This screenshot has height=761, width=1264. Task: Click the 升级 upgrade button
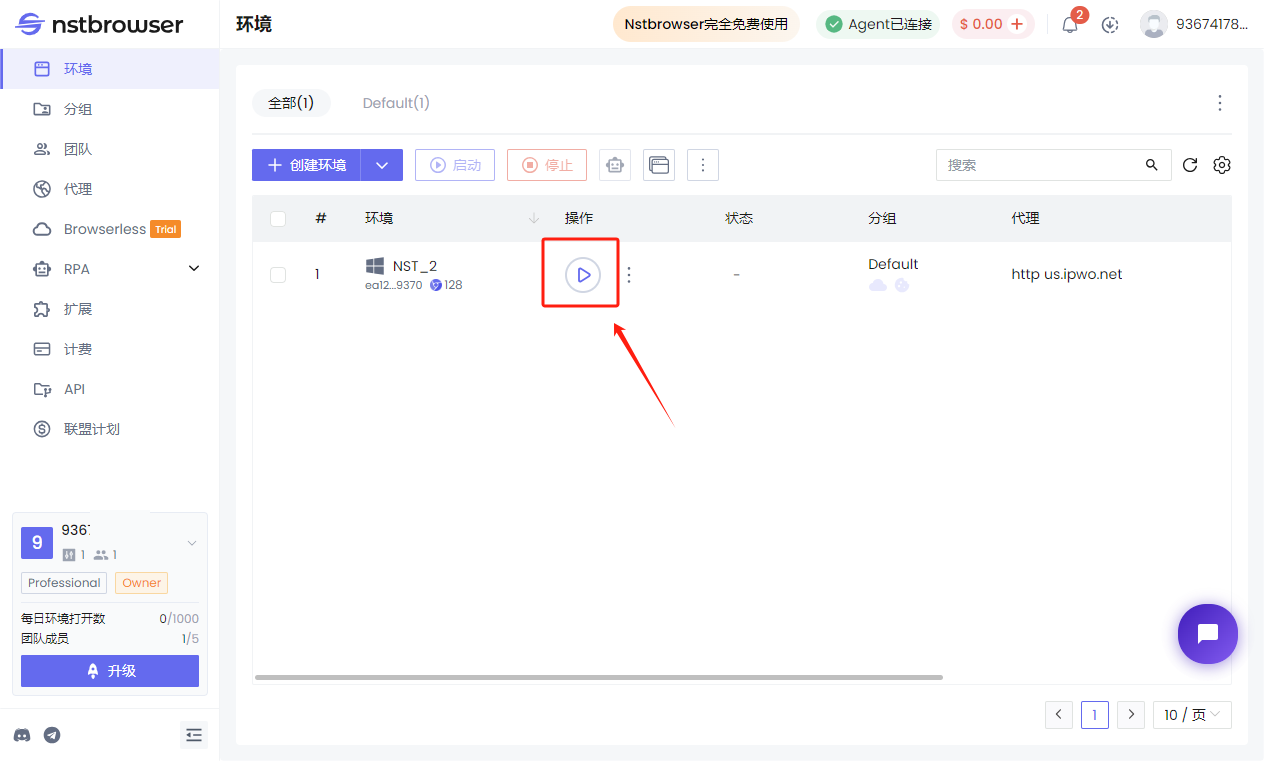coord(110,671)
